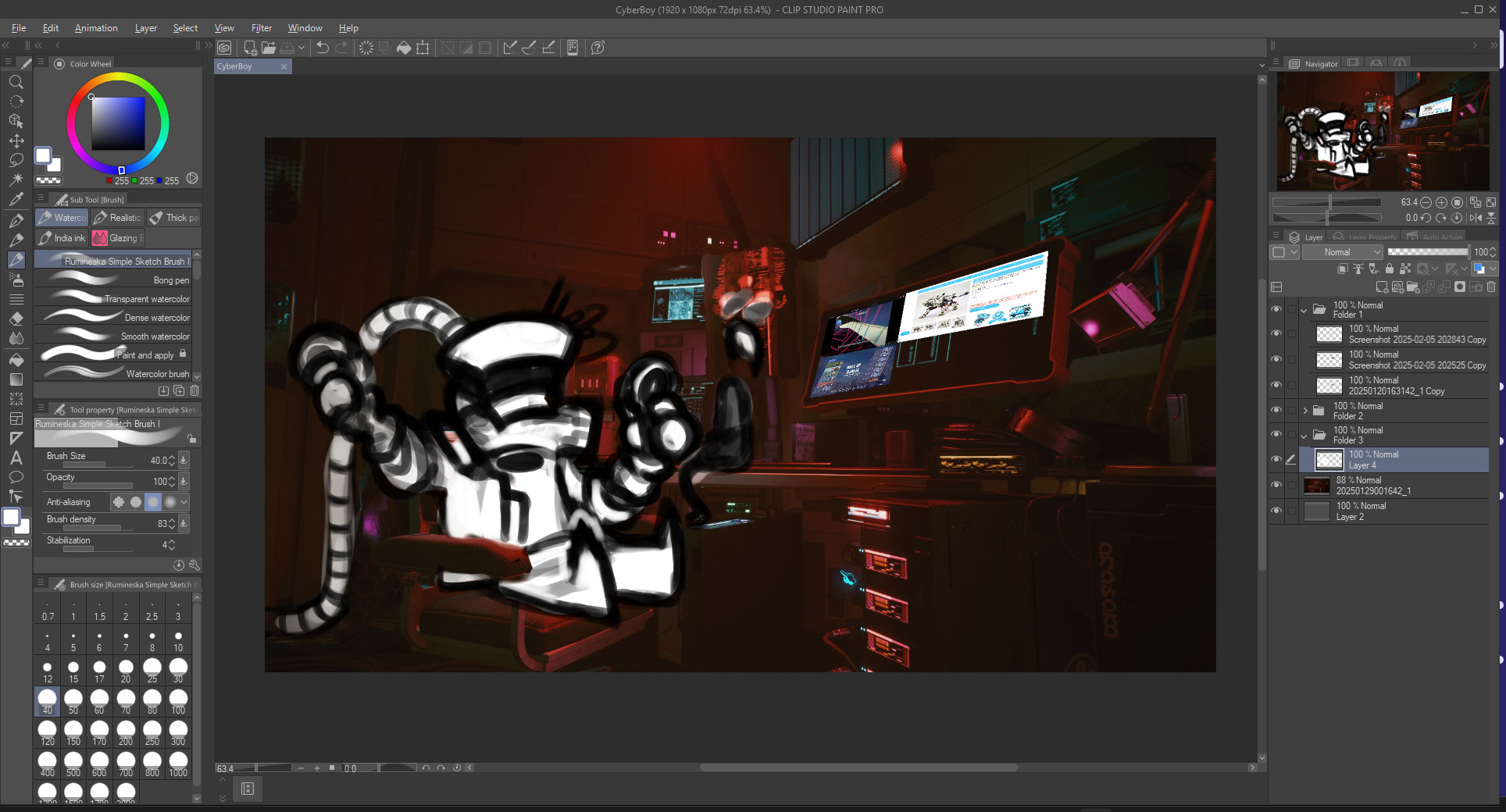The height and width of the screenshot is (812, 1506).
Task: Hide Screenshot 2025-02-05 202843 Copy layer
Action: tap(1276, 333)
